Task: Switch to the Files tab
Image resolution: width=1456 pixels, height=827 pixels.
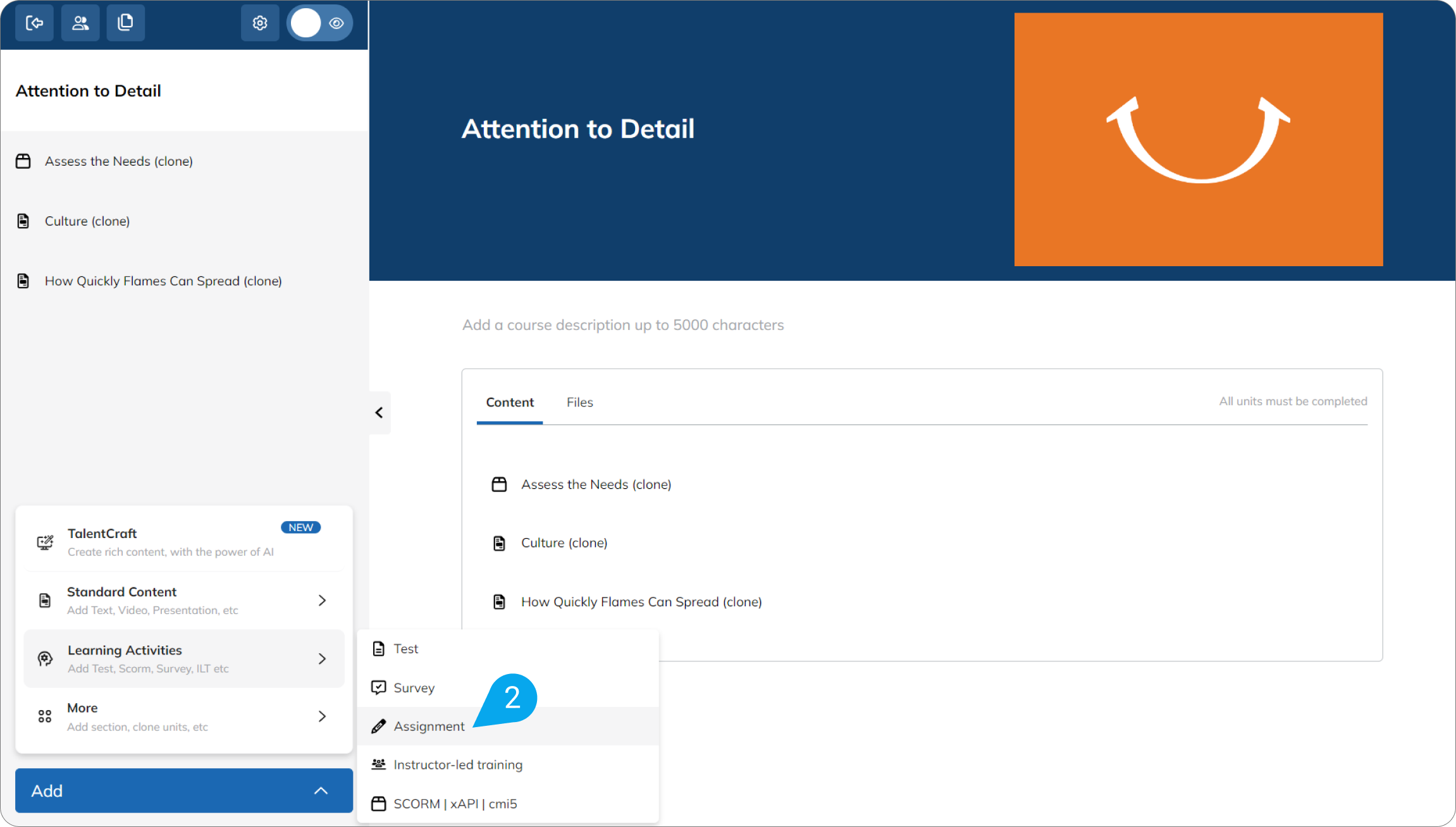Action: click(579, 402)
